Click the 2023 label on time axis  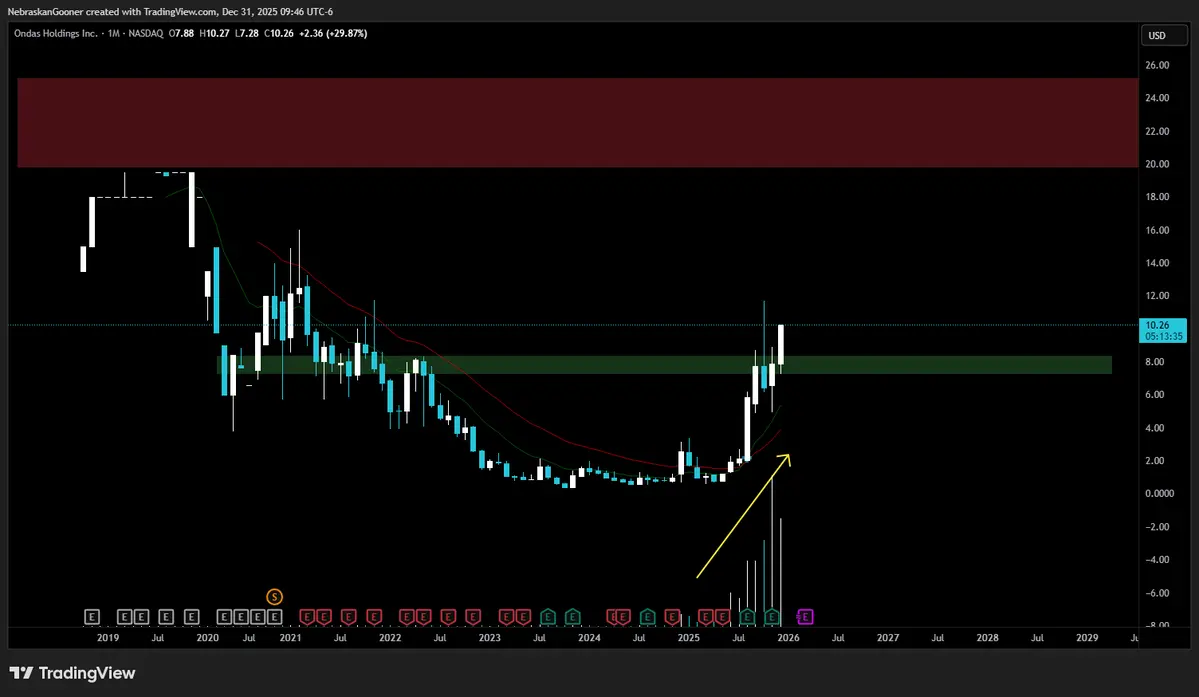[489, 637]
